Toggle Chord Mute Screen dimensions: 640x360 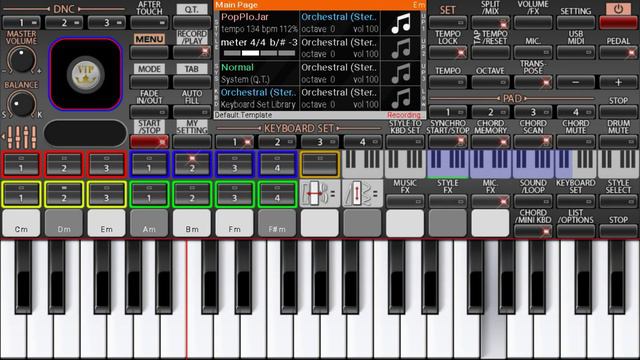[576, 142]
